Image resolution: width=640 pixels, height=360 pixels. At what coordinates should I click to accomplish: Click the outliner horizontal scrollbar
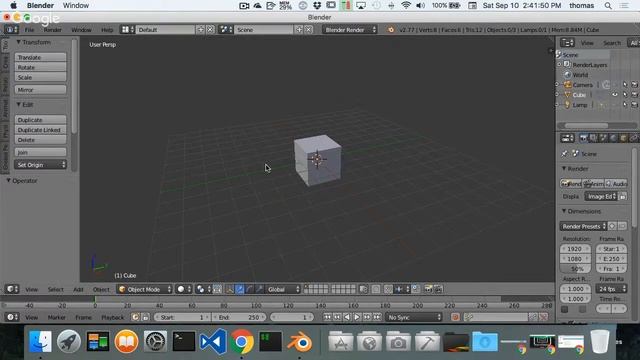click(587, 125)
